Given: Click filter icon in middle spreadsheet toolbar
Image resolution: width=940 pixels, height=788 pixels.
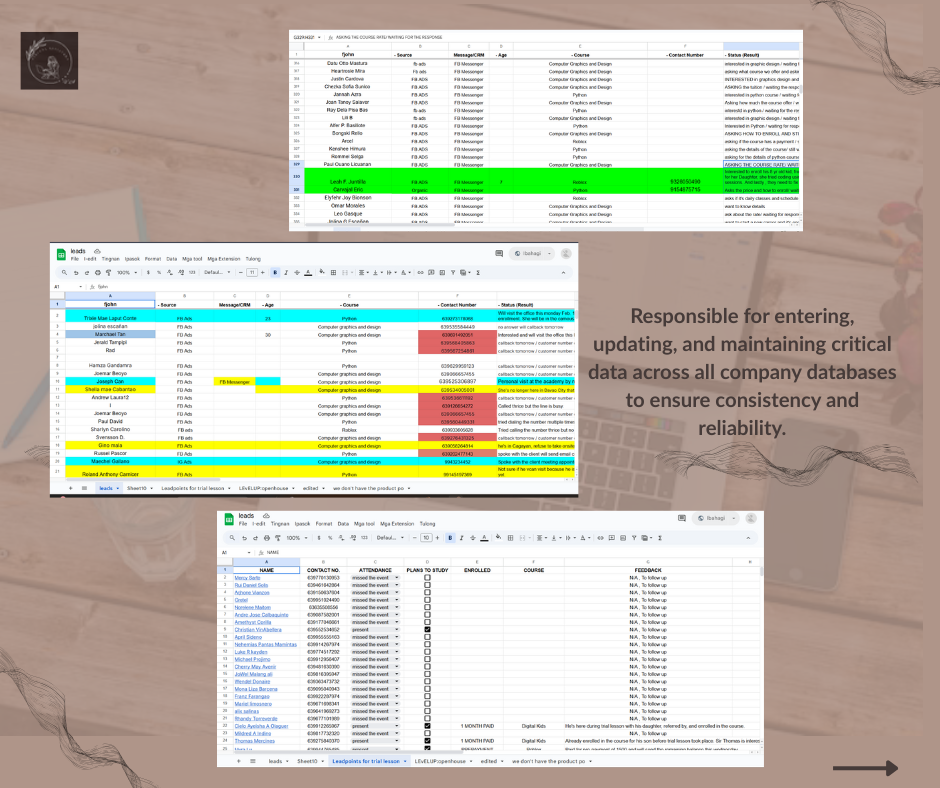Looking at the screenshot, I should (453, 272).
